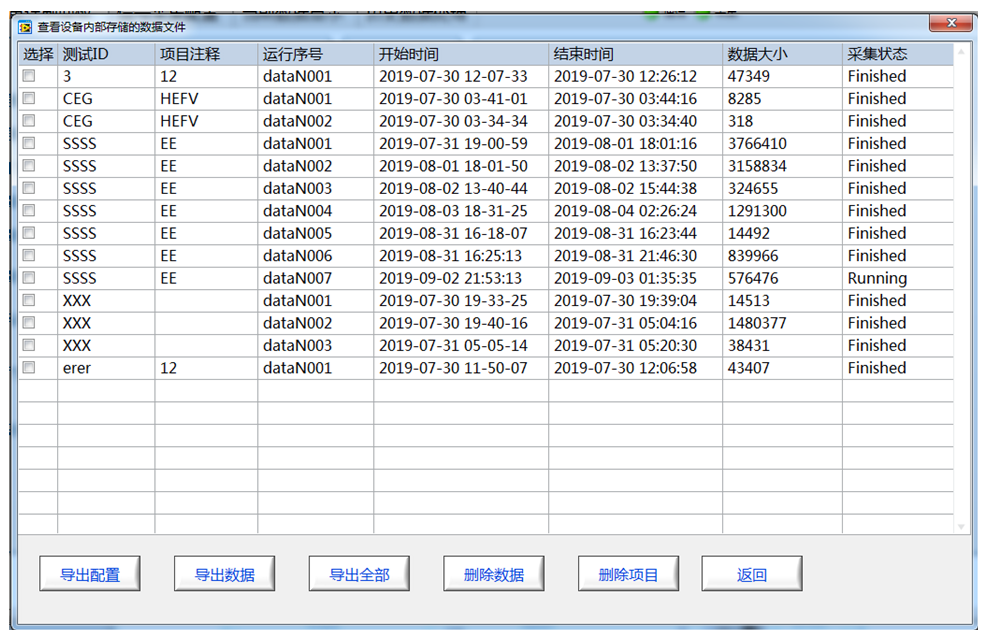Toggle checkbox for the erer row
Image resolution: width=984 pixels, height=640 pixels.
click(29, 368)
